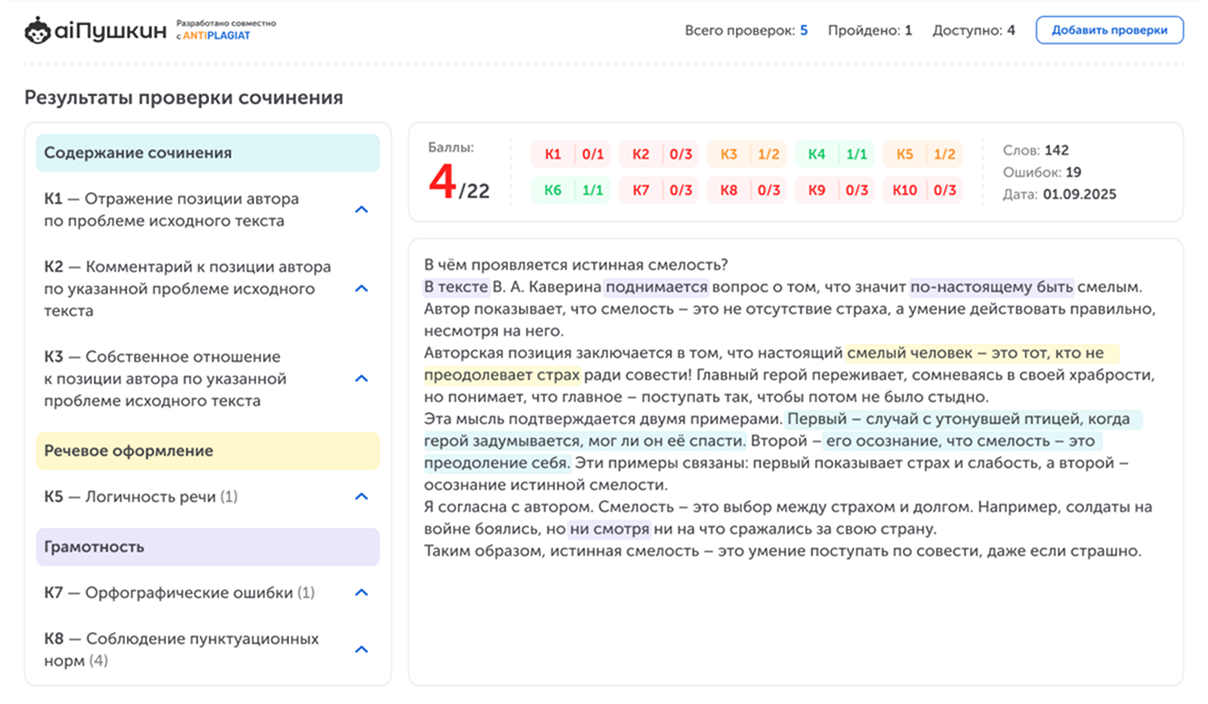Add more checks with Добавить проверки
The width and height of the screenshot is (1208, 704).
point(1109,30)
